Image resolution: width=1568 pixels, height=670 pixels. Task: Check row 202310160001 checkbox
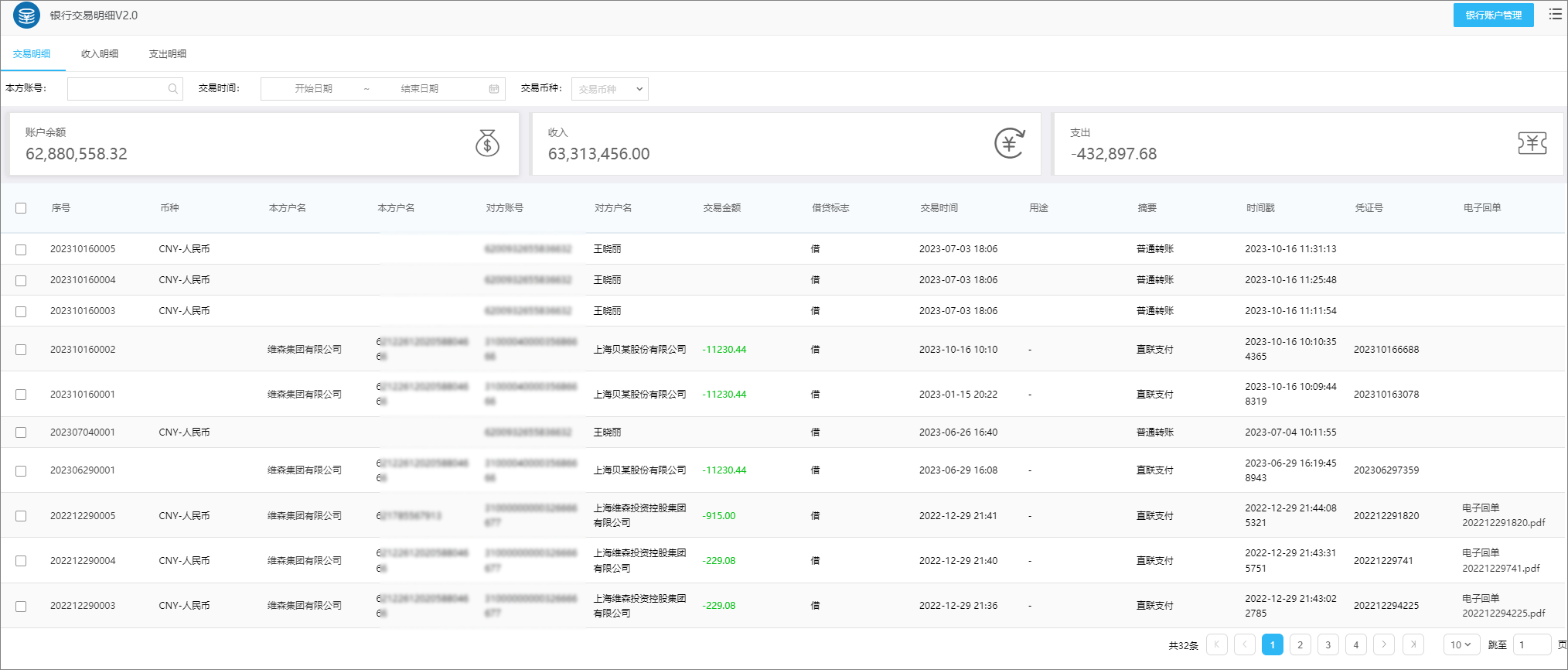point(21,395)
